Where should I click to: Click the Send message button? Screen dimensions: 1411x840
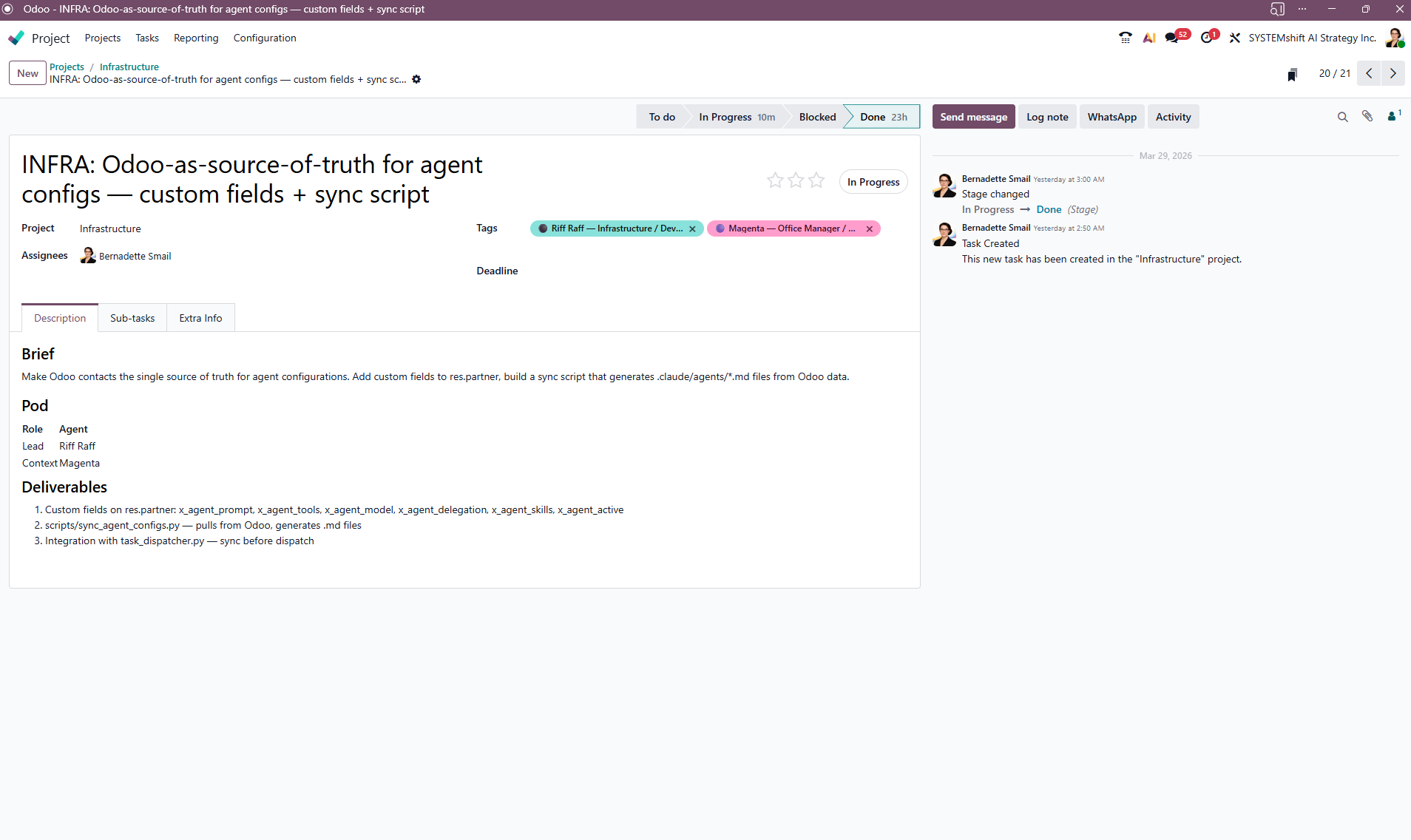point(973,117)
